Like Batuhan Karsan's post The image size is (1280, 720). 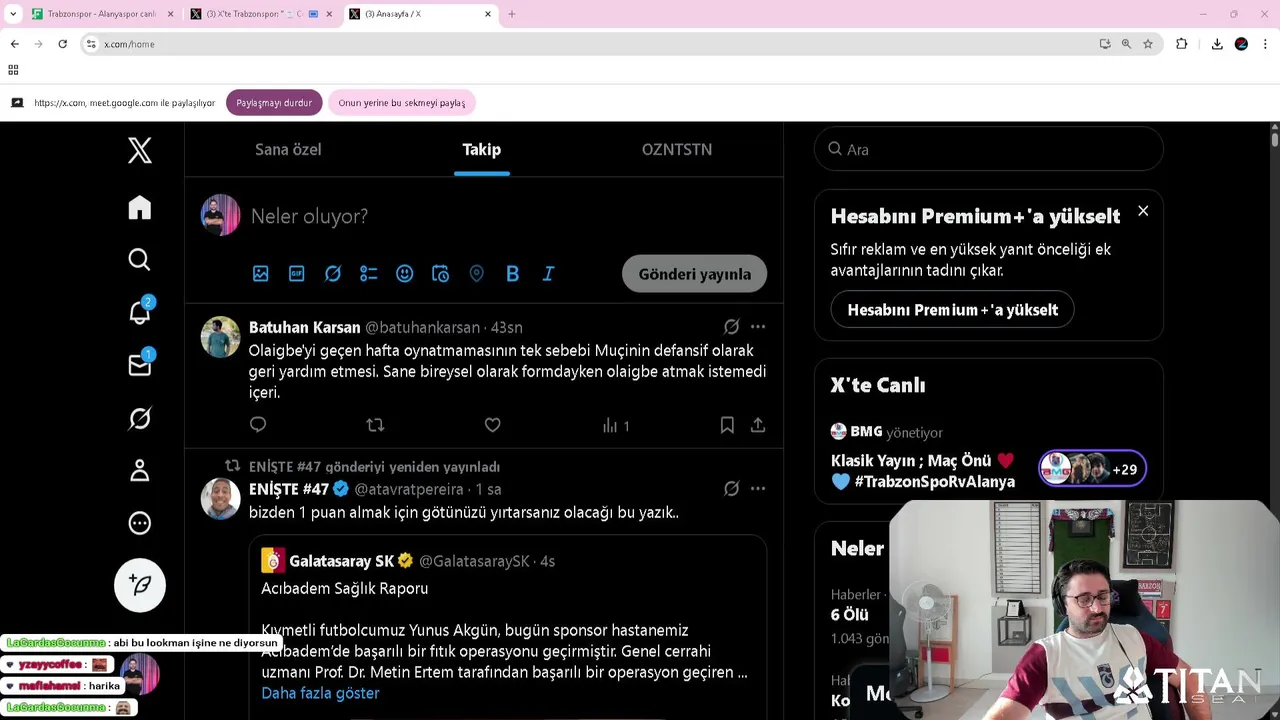493,425
